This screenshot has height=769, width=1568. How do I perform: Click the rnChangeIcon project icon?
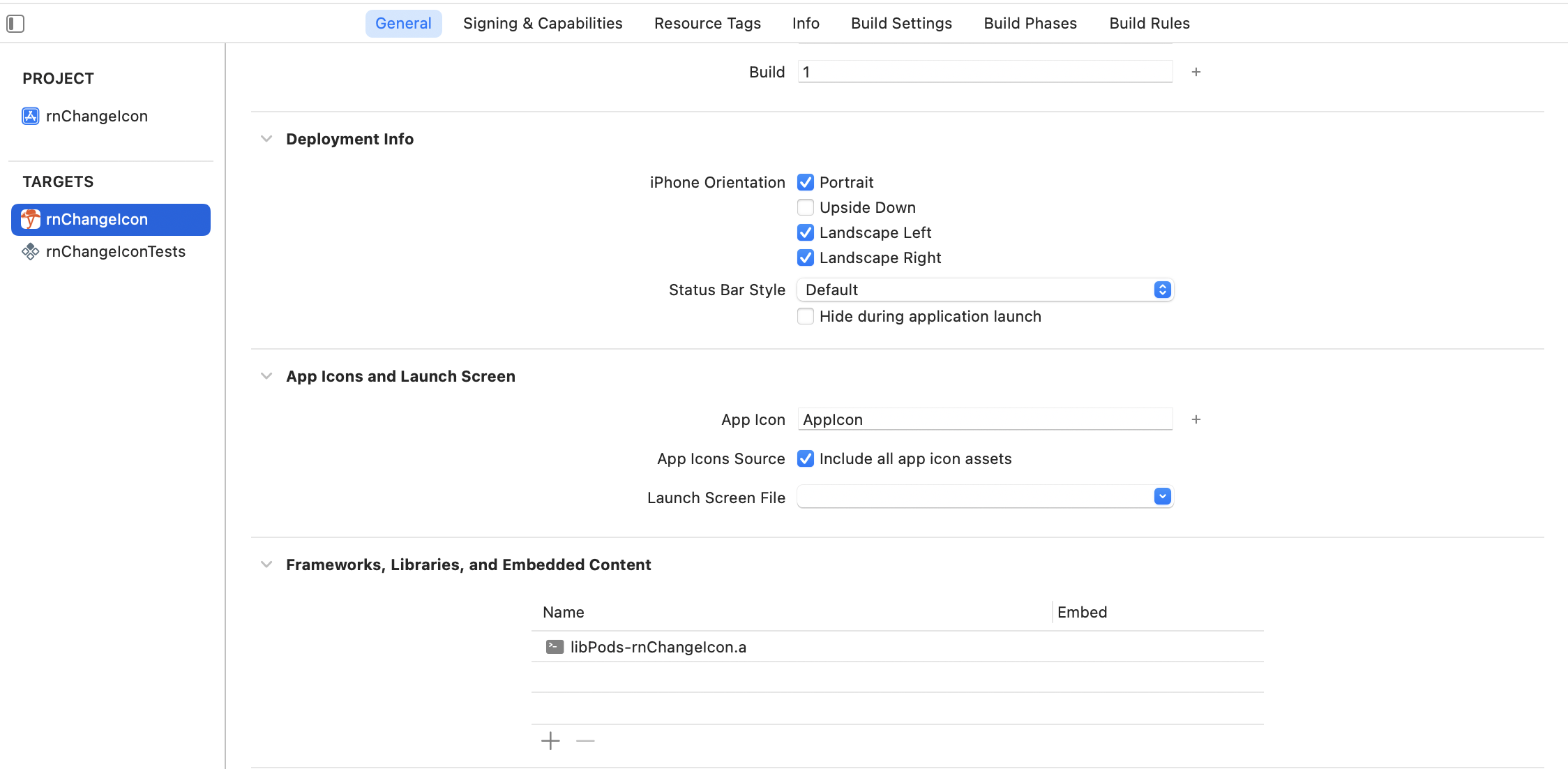pos(30,116)
